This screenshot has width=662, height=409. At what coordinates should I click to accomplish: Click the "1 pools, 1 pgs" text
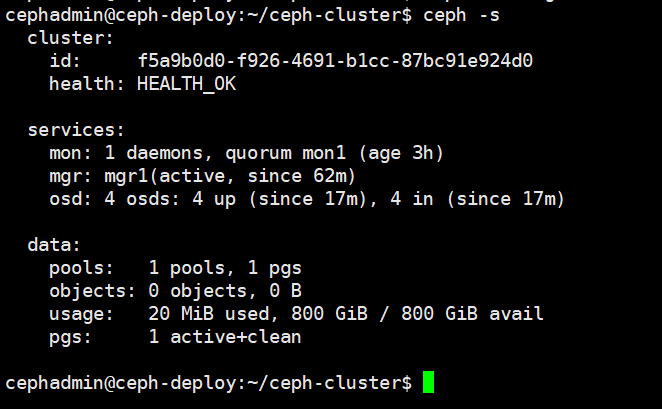(225, 268)
